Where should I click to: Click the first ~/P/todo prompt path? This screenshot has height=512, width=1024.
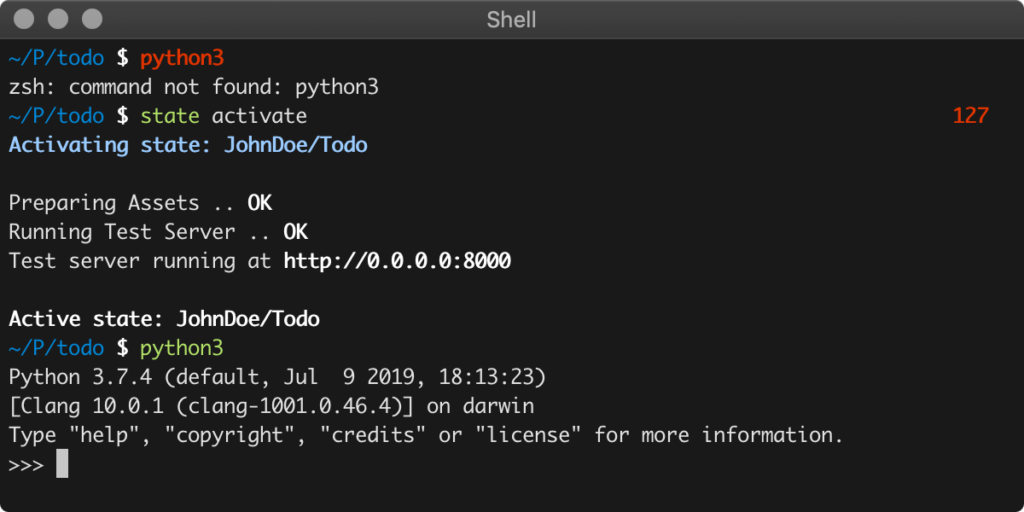56,59
